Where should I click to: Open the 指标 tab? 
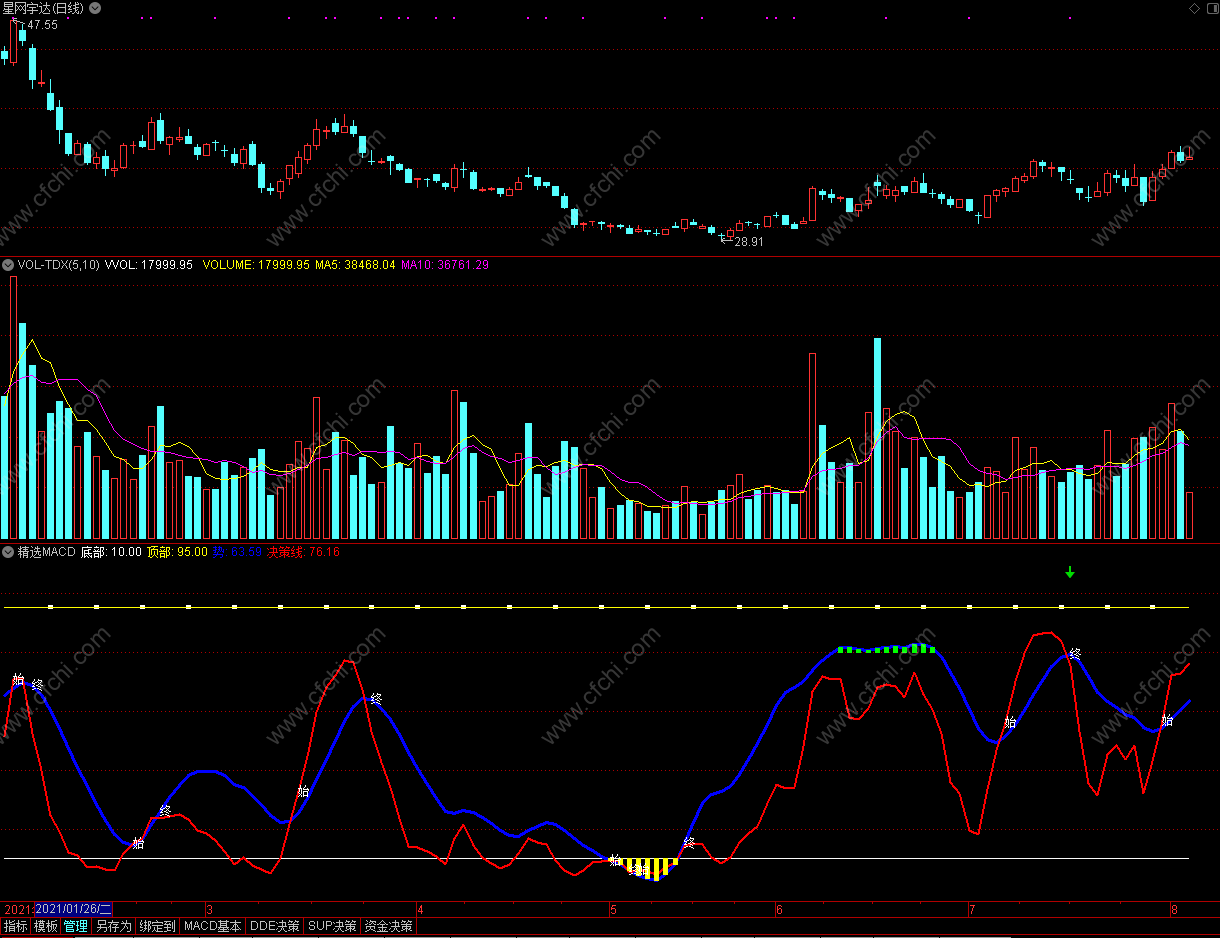tap(16, 927)
